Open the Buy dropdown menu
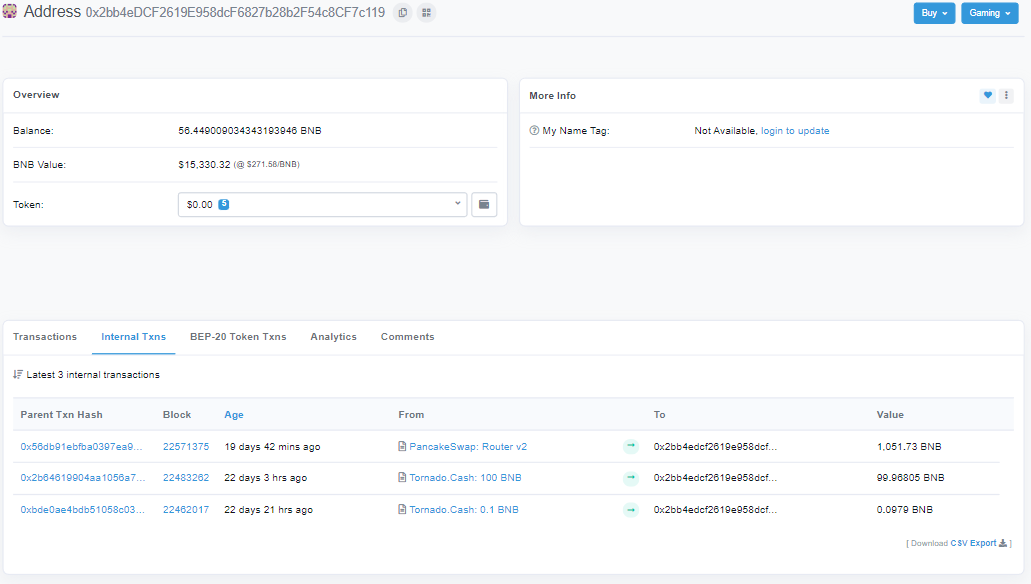This screenshot has width=1031, height=584. click(x=934, y=13)
